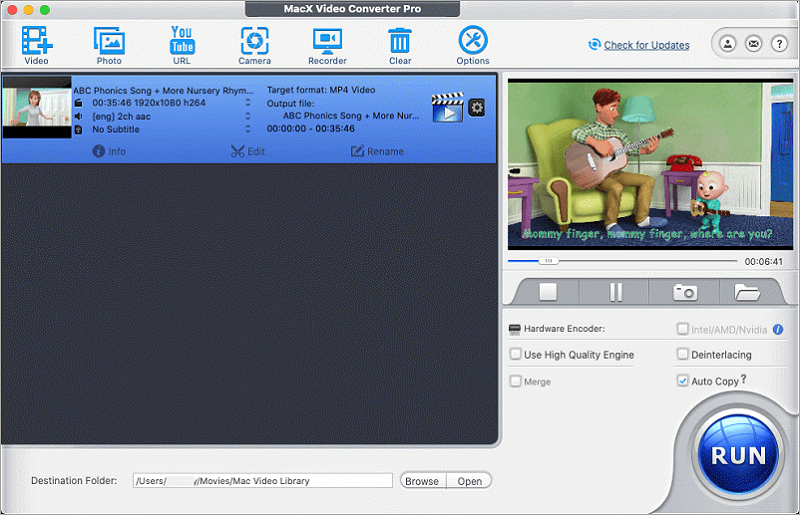Click the clapperboard output profile icon

(x=447, y=107)
